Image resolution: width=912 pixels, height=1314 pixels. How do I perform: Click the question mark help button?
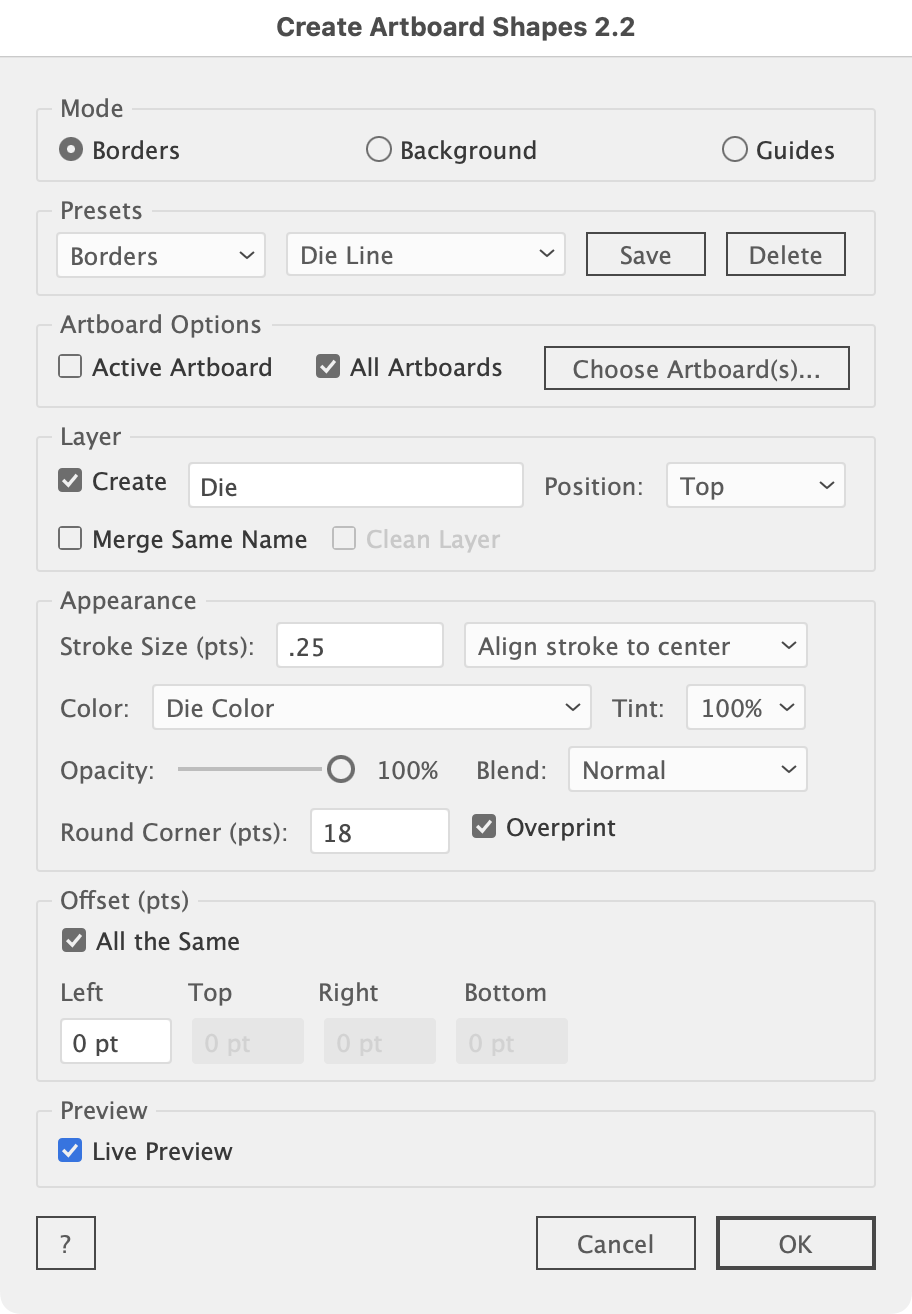[x=66, y=1244]
